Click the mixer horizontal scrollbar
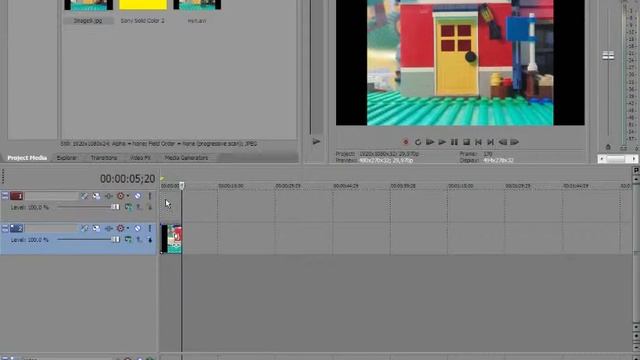The image size is (640, 360). 617,159
